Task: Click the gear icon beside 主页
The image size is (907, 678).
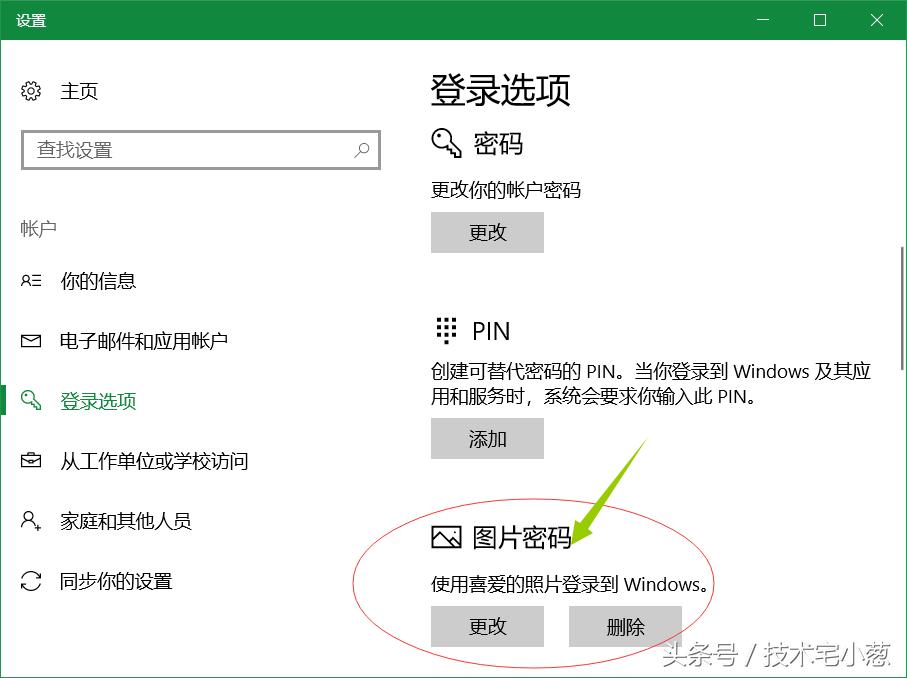Action: [31, 91]
